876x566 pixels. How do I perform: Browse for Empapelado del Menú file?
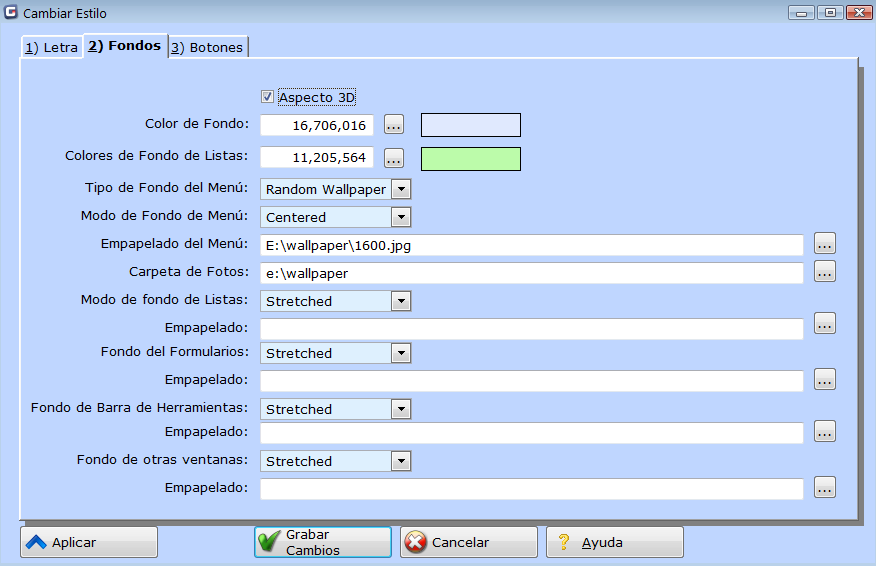click(x=824, y=244)
